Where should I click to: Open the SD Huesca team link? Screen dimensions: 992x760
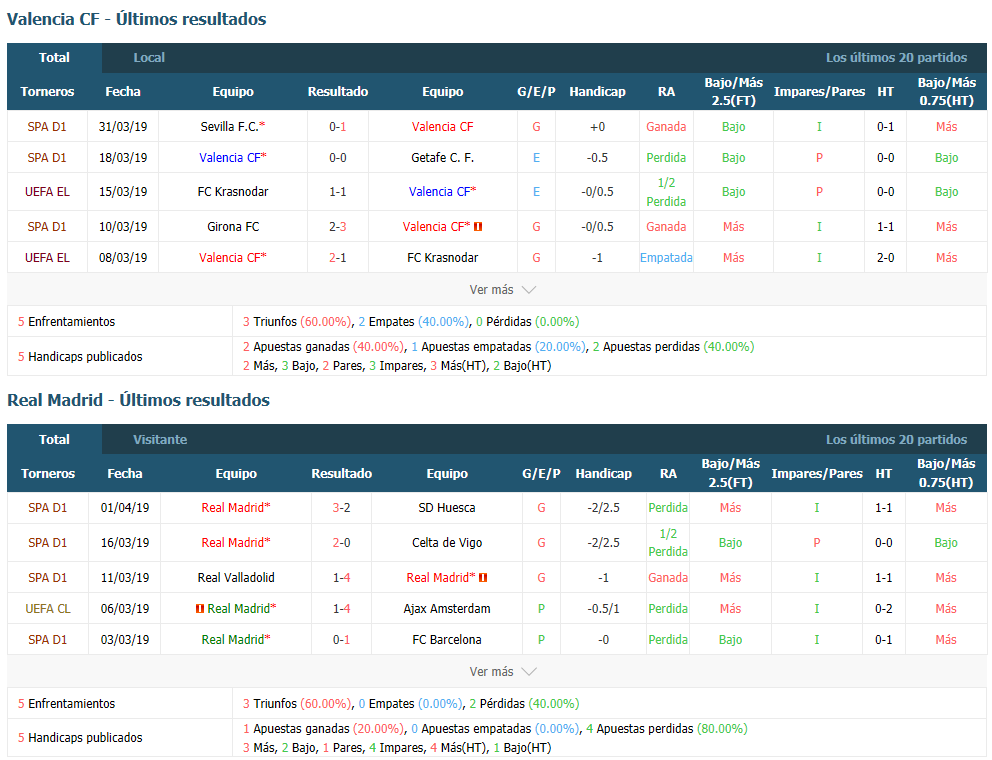[x=447, y=508]
